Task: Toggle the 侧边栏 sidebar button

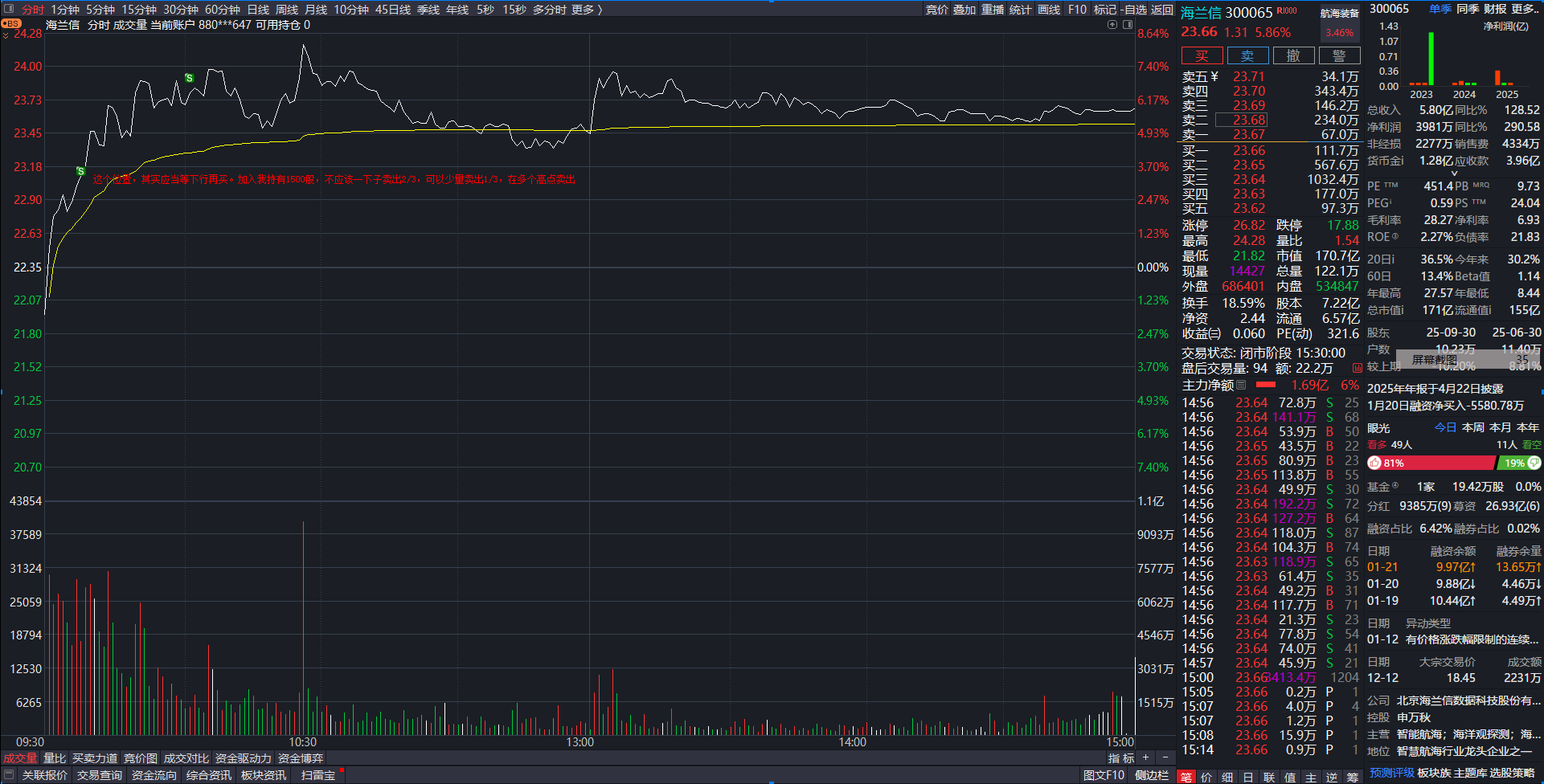Action: 1151,775
